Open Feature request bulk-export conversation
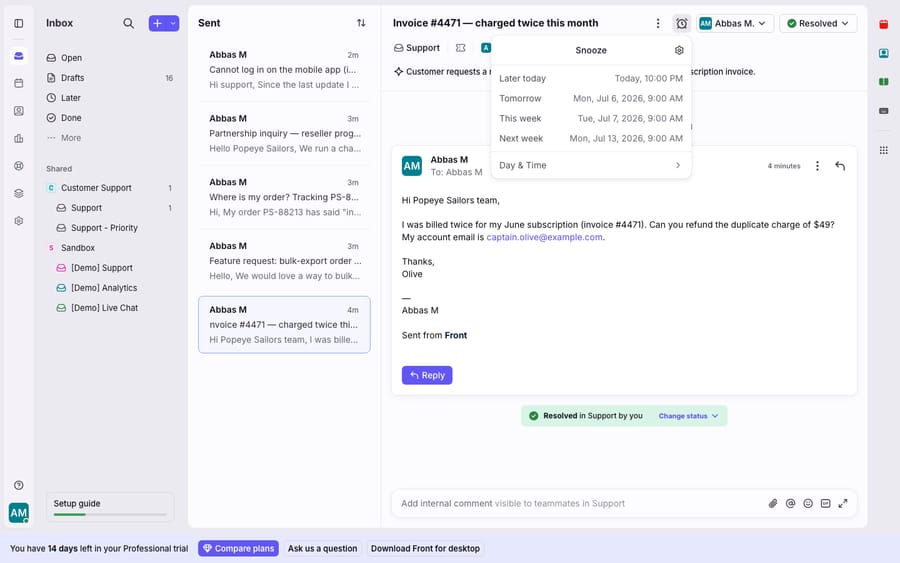 click(284, 261)
